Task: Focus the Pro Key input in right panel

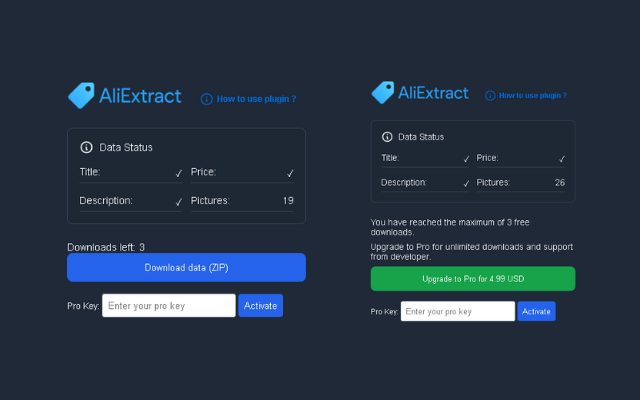Action: point(458,311)
